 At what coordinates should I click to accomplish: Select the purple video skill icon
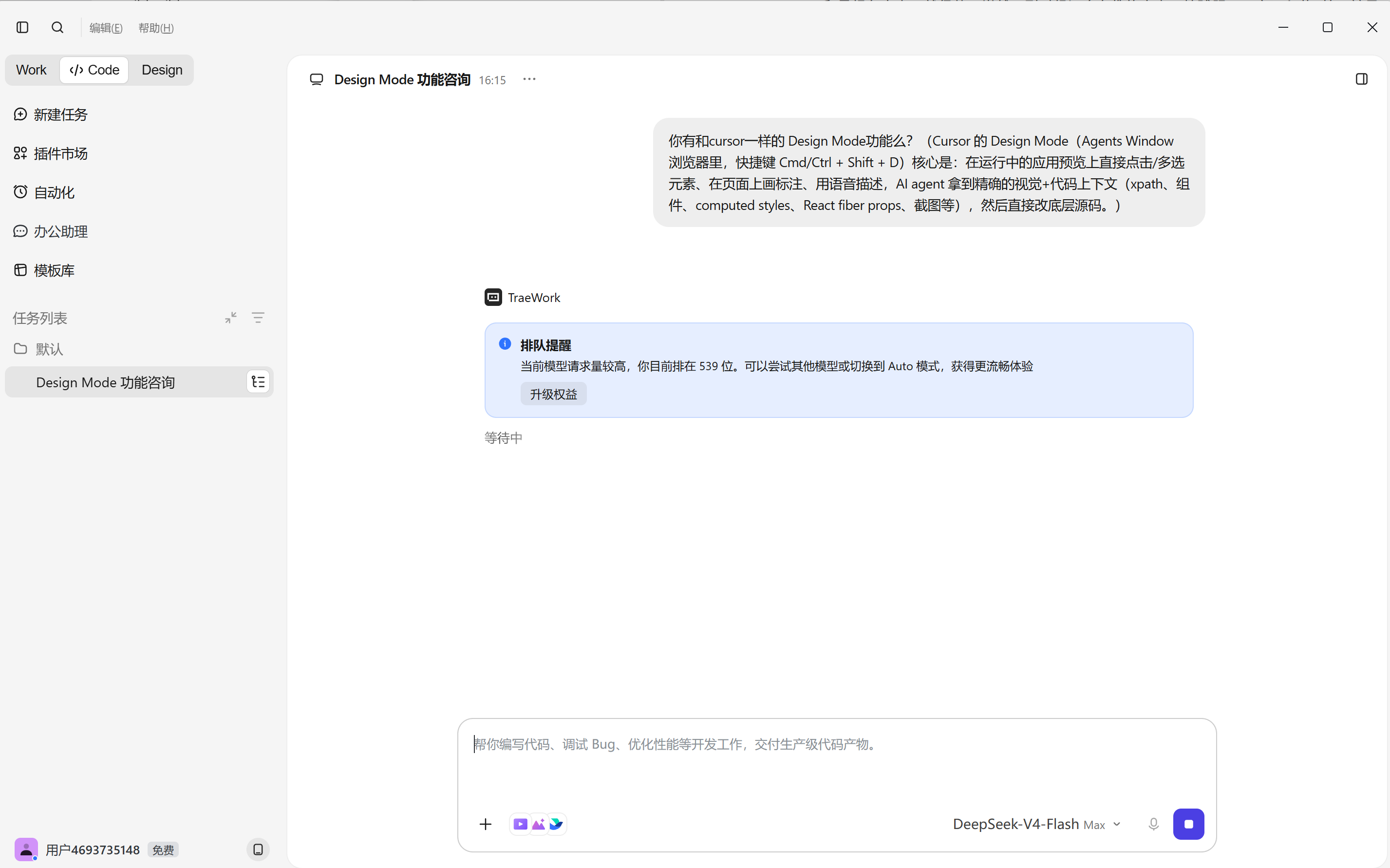coord(521,824)
